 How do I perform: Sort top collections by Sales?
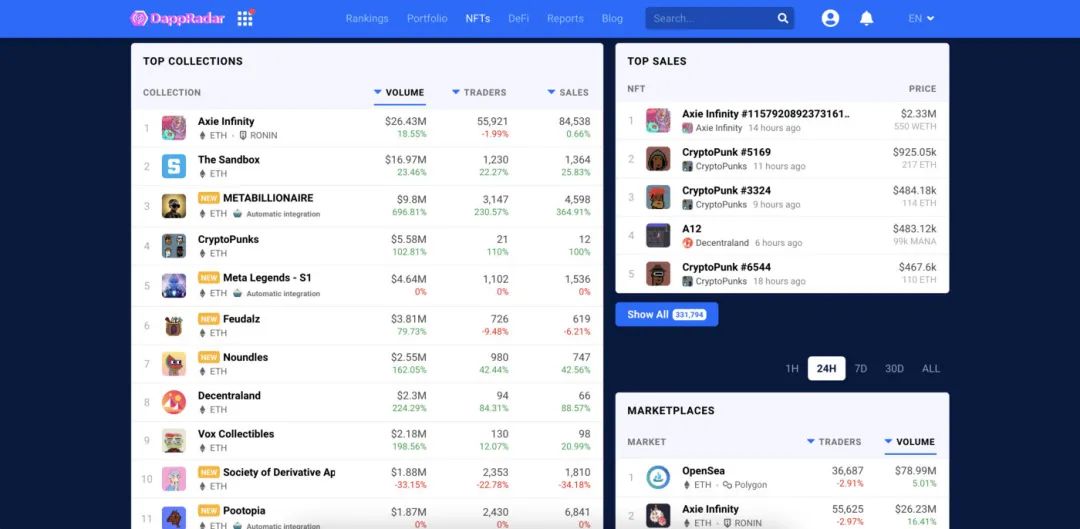[568, 92]
